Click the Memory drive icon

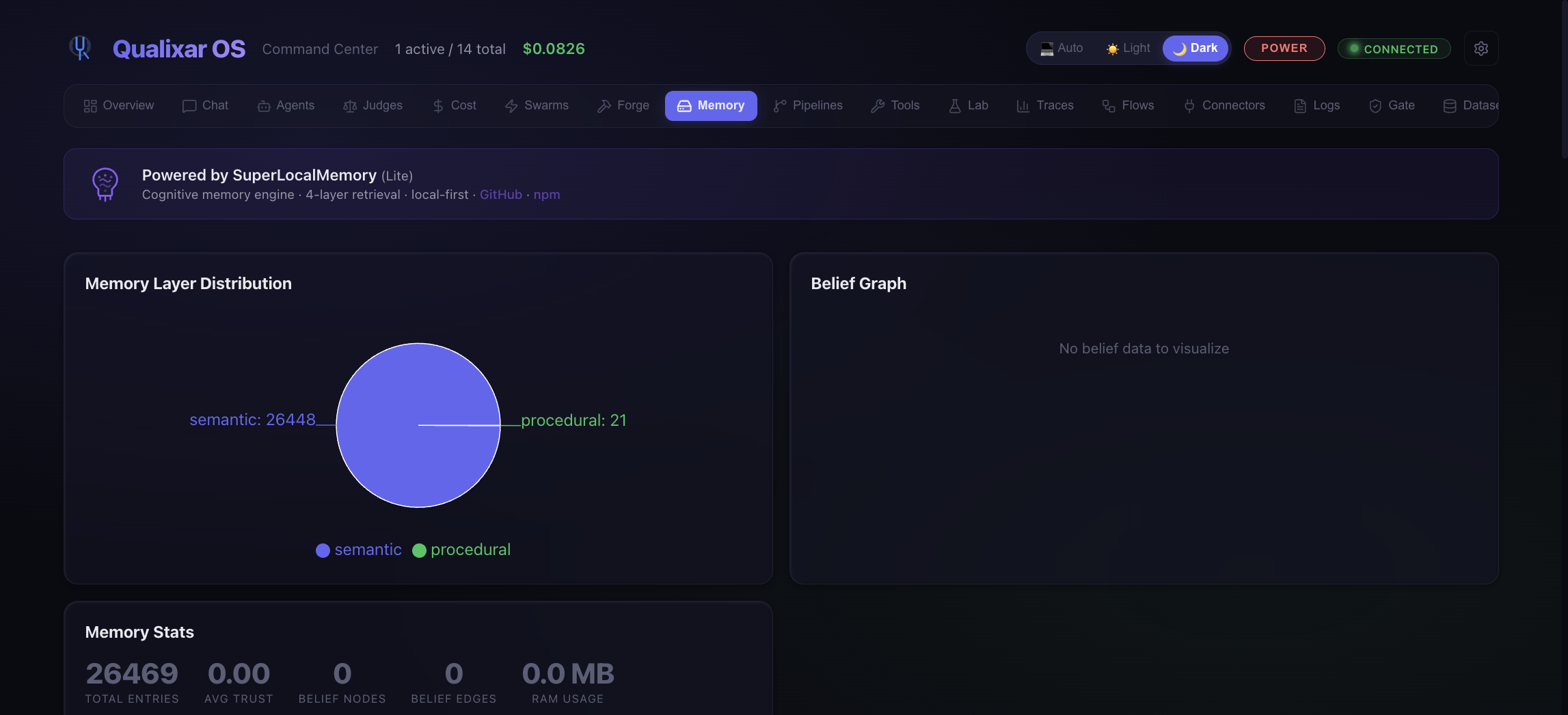pyautogui.click(x=684, y=106)
